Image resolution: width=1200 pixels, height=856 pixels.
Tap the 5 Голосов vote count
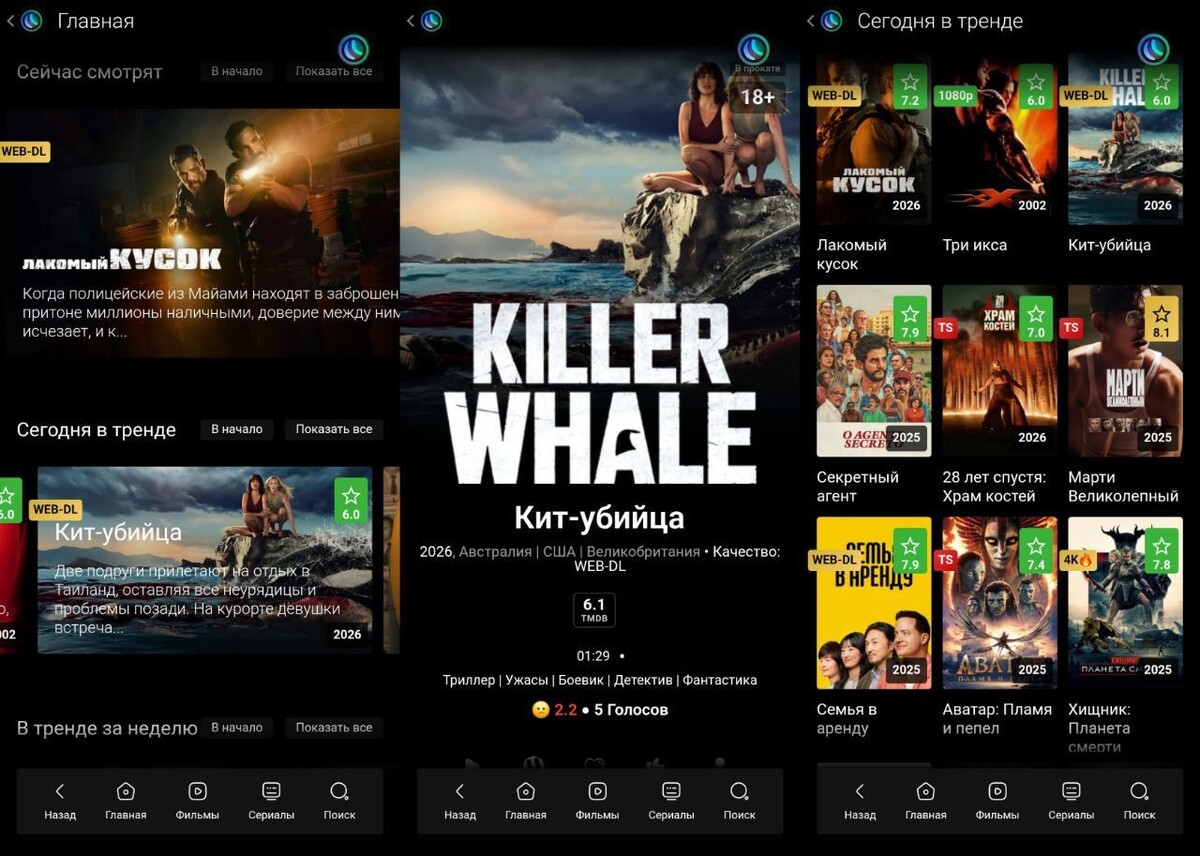pyautogui.click(x=631, y=710)
